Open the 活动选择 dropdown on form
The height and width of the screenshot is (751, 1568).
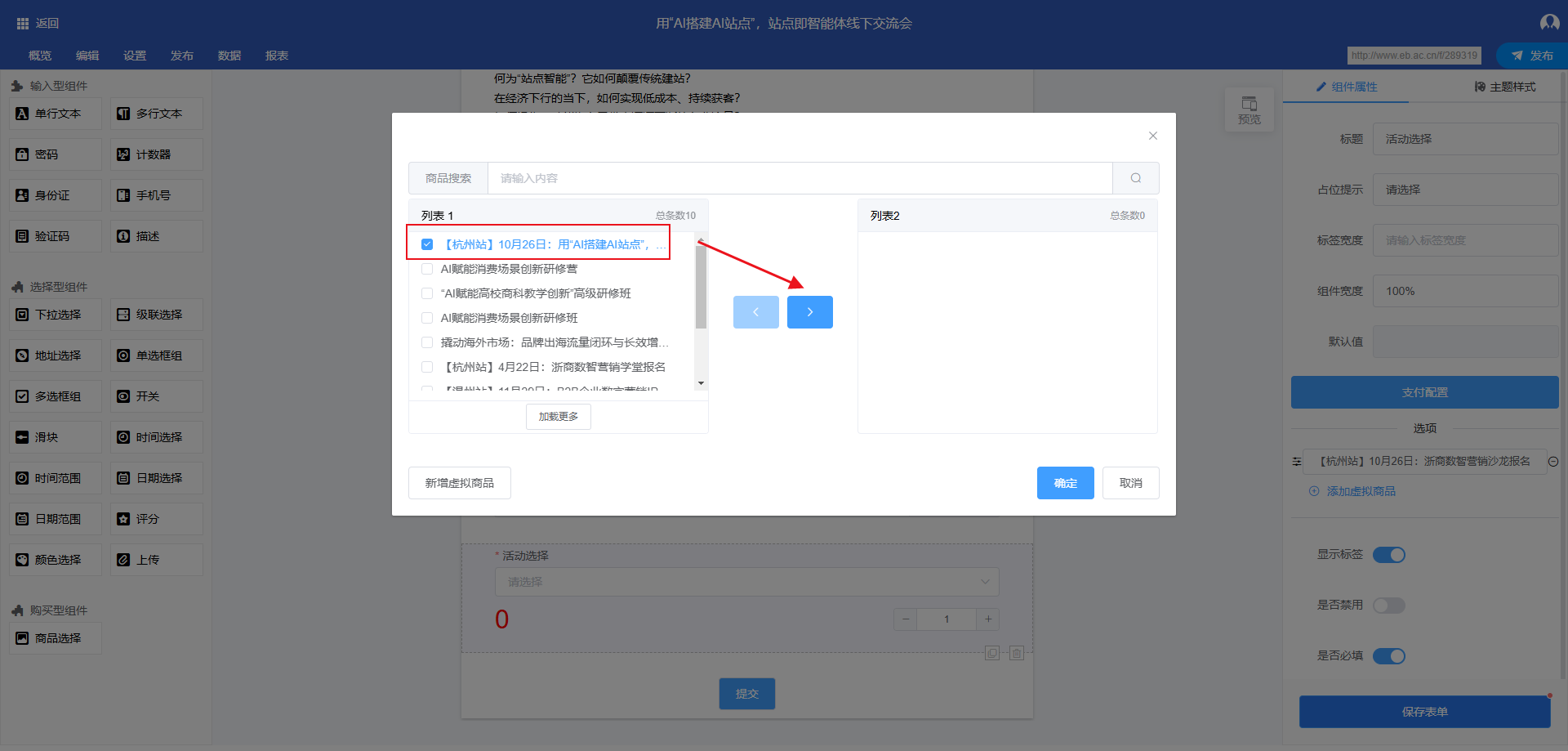tap(746, 582)
